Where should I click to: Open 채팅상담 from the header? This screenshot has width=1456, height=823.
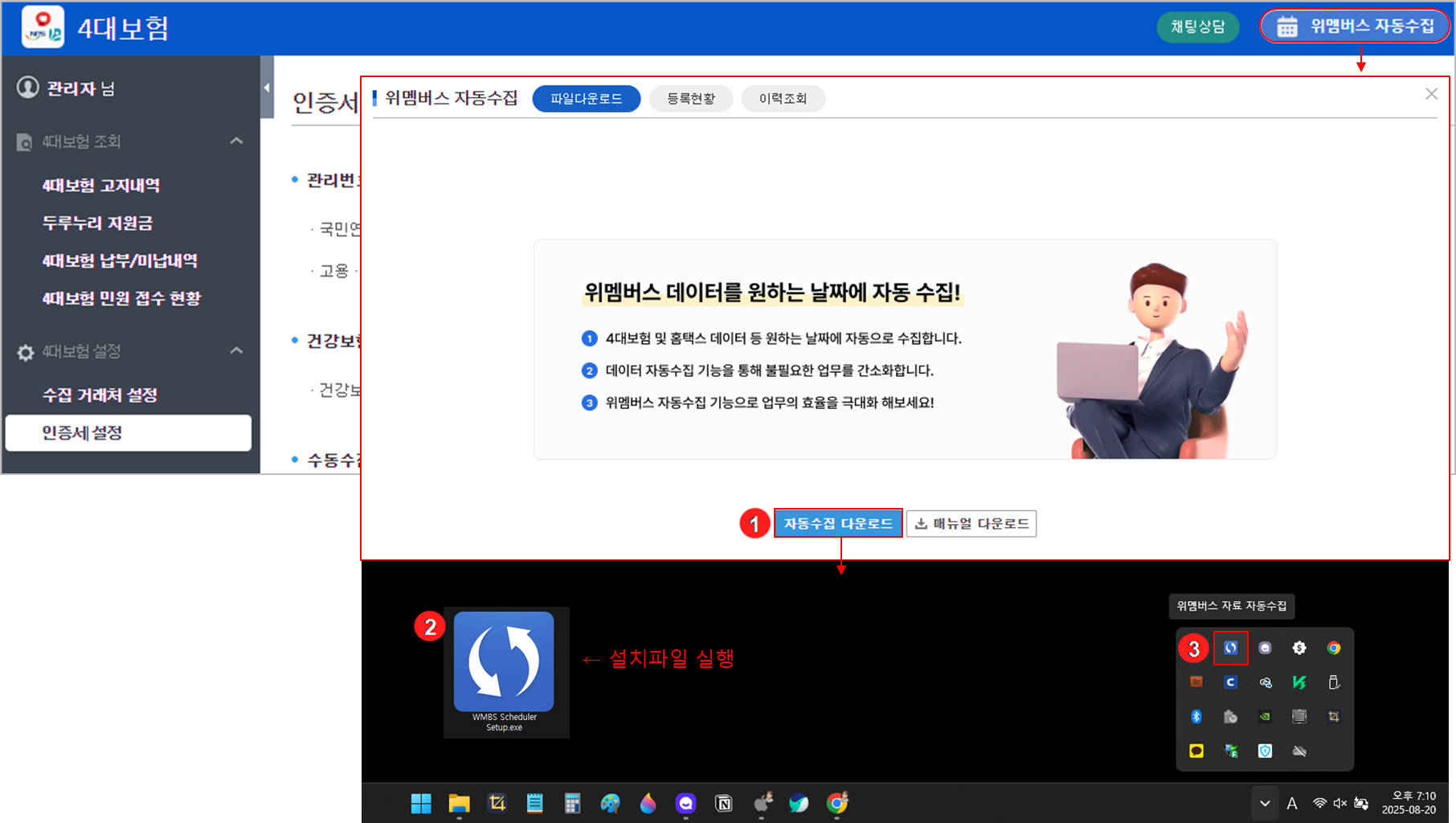tap(1197, 27)
